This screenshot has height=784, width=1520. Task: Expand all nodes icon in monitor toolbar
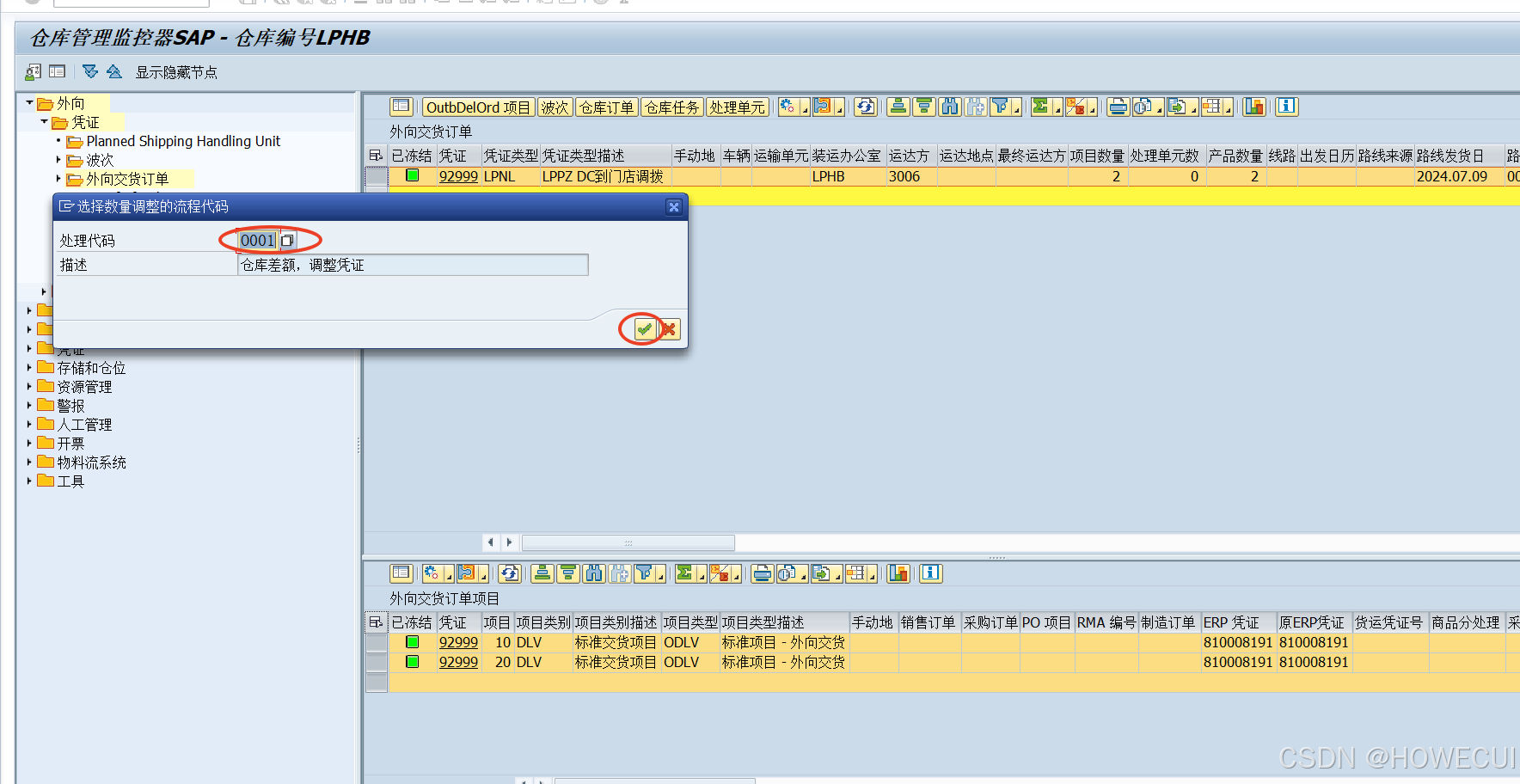coord(90,71)
